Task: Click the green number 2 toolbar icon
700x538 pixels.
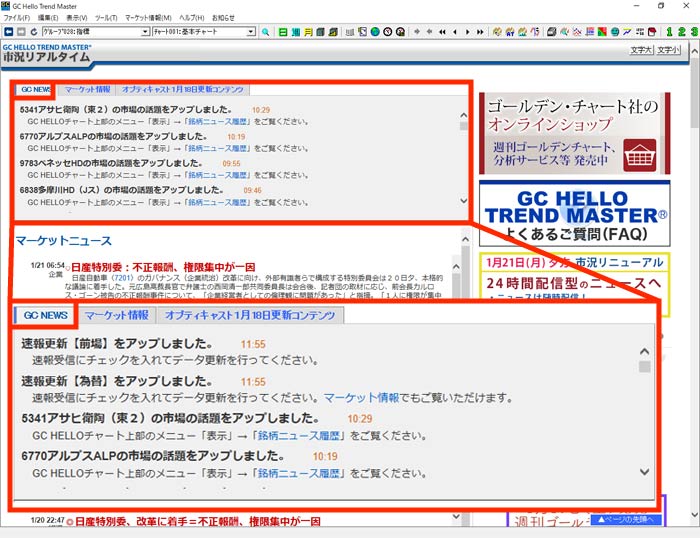Action: 681,32
